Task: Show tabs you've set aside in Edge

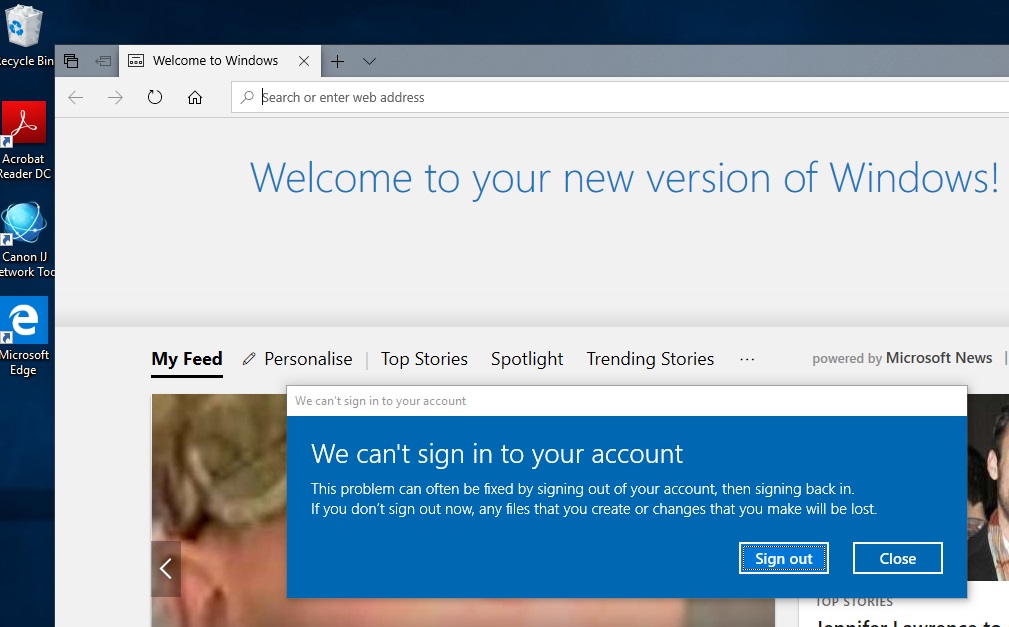Action: point(71,61)
